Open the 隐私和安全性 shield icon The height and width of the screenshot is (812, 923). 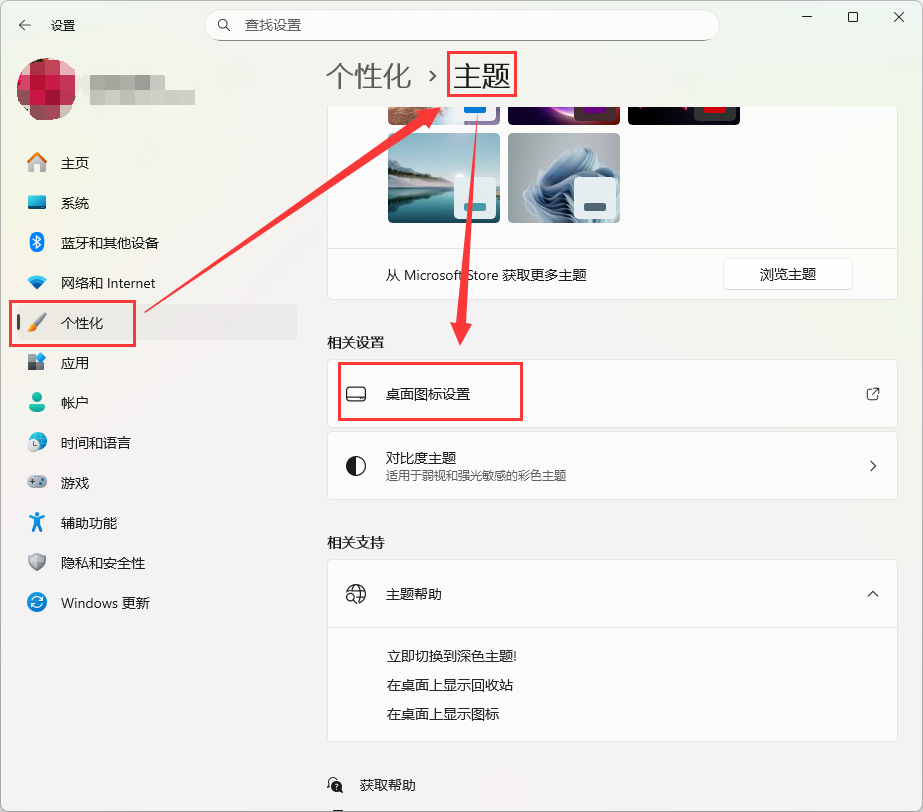pyautogui.click(x=37, y=563)
